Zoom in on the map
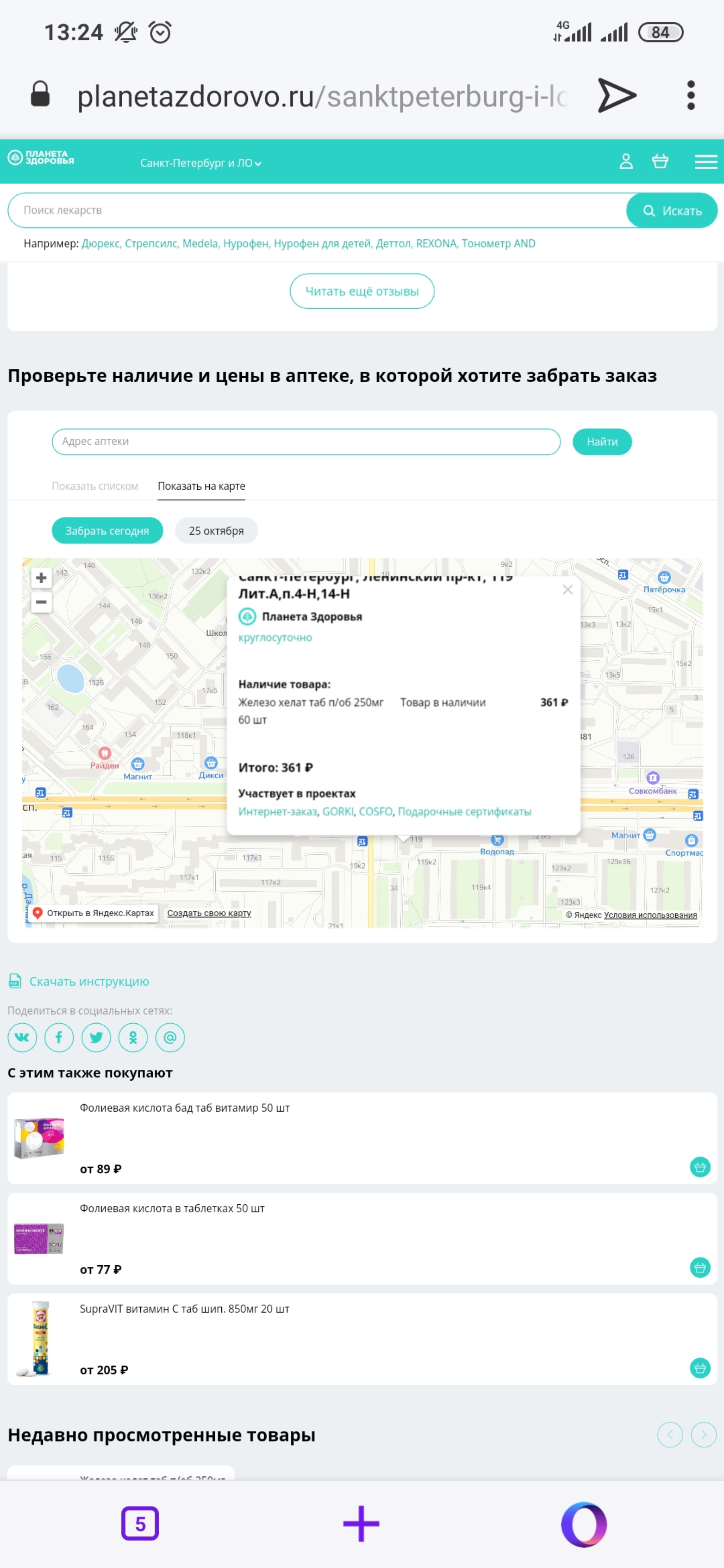The image size is (724, 1568). point(41,578)
